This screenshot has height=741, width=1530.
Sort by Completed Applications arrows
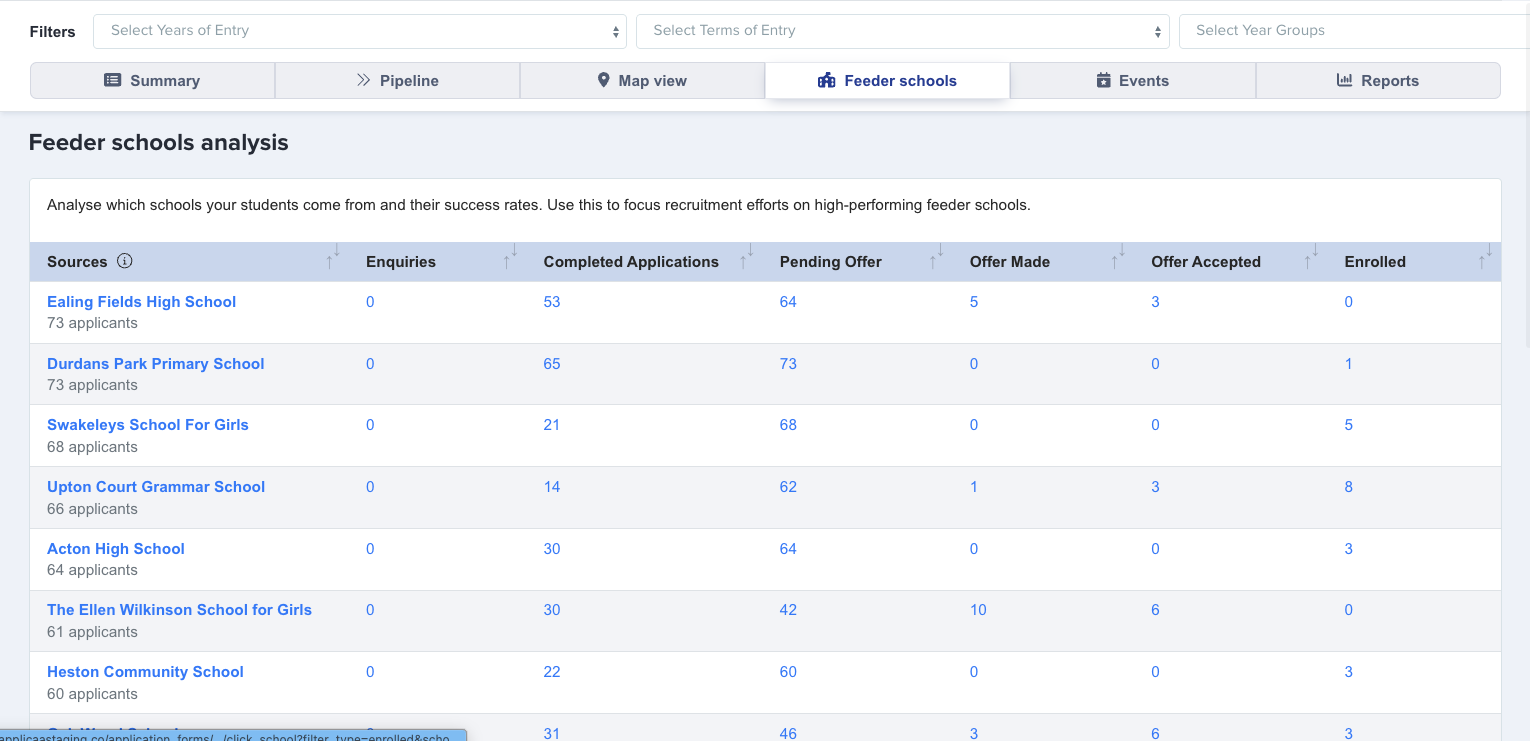pyautogui.click(x=747, y=257)
